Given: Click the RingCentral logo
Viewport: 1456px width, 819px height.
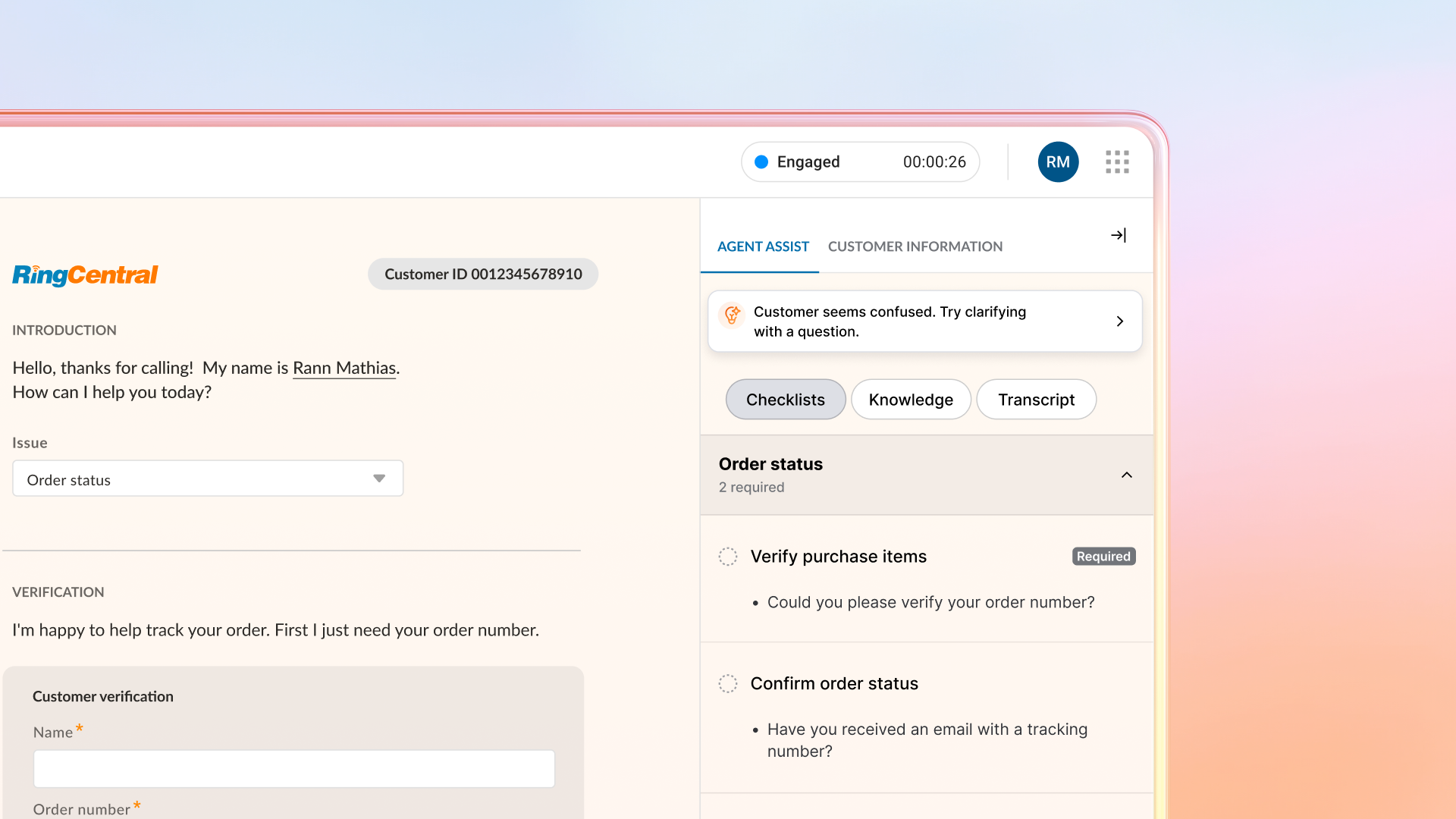Looking at the screenshot, I should [x=85, y=275].
